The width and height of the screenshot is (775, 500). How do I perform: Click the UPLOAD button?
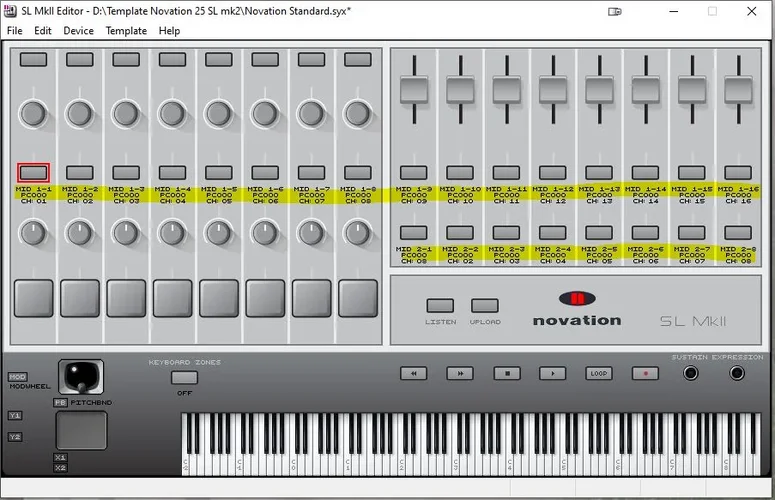pyautogui.click(x=485, y=306)
